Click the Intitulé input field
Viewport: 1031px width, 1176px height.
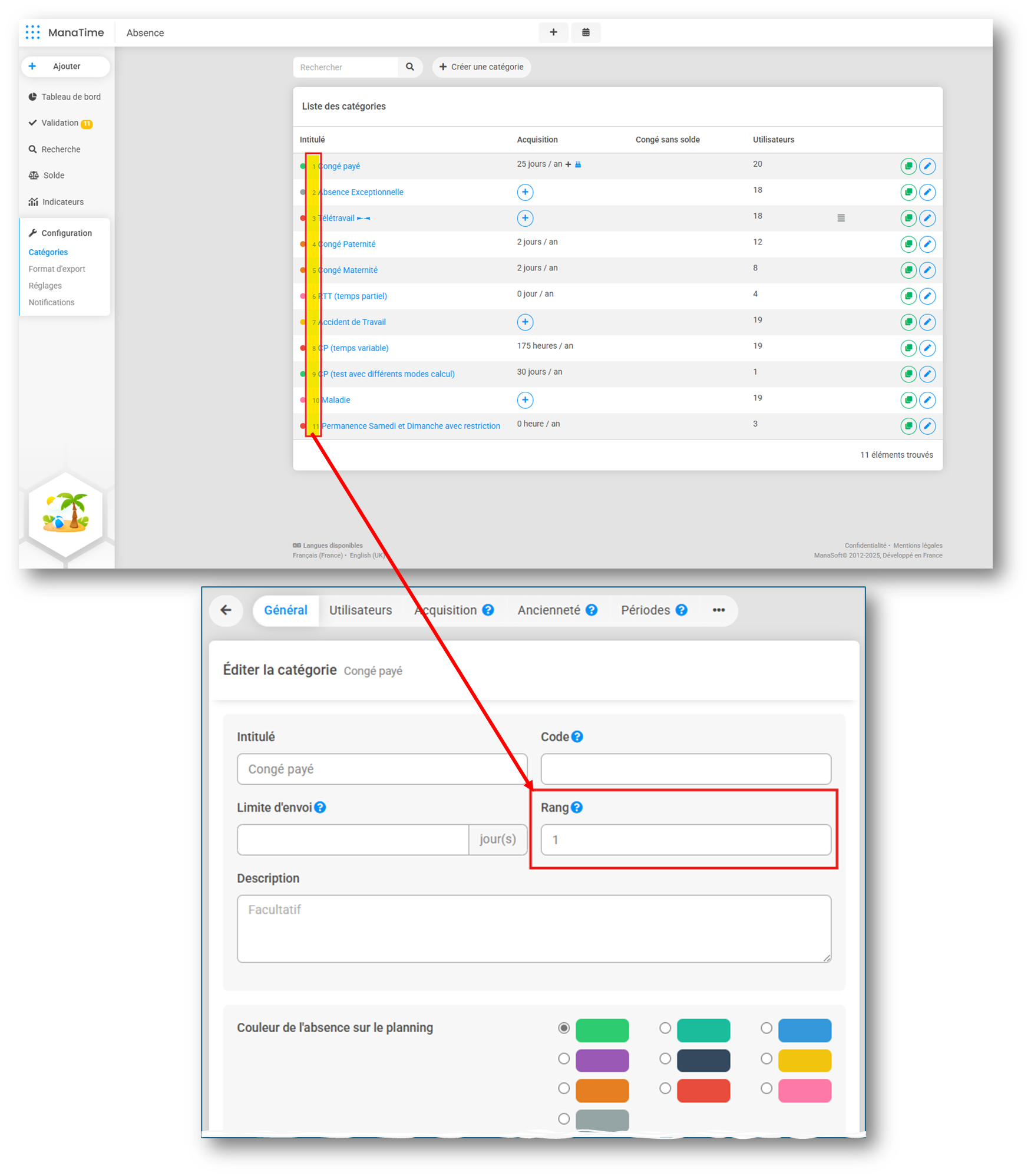point(382,769)
